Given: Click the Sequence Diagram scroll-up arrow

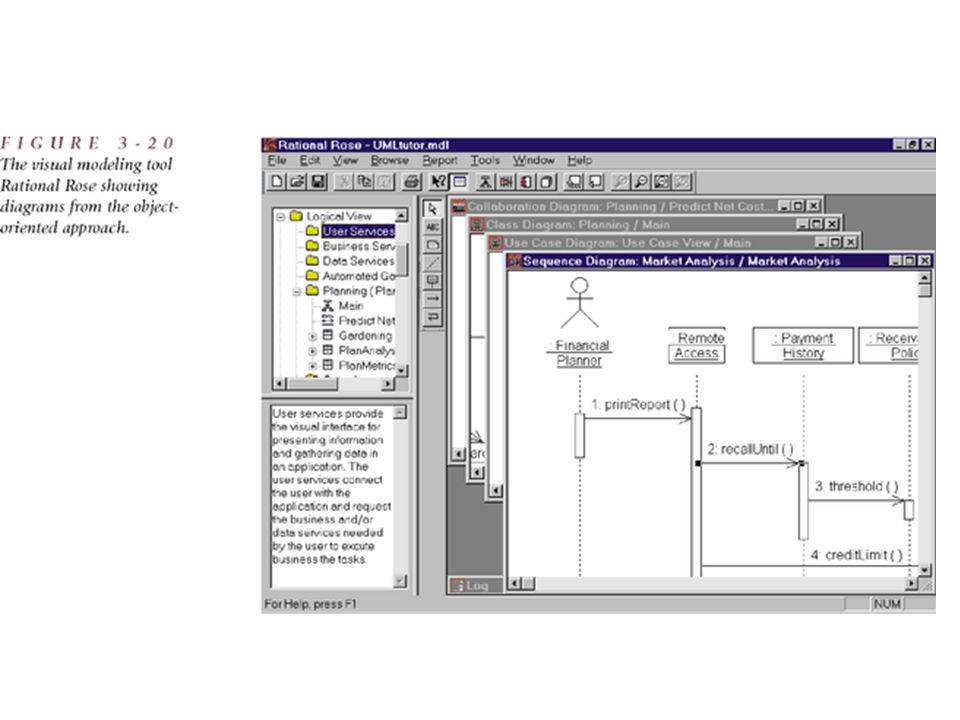Looking at the screenshot, I should [924, 277].
